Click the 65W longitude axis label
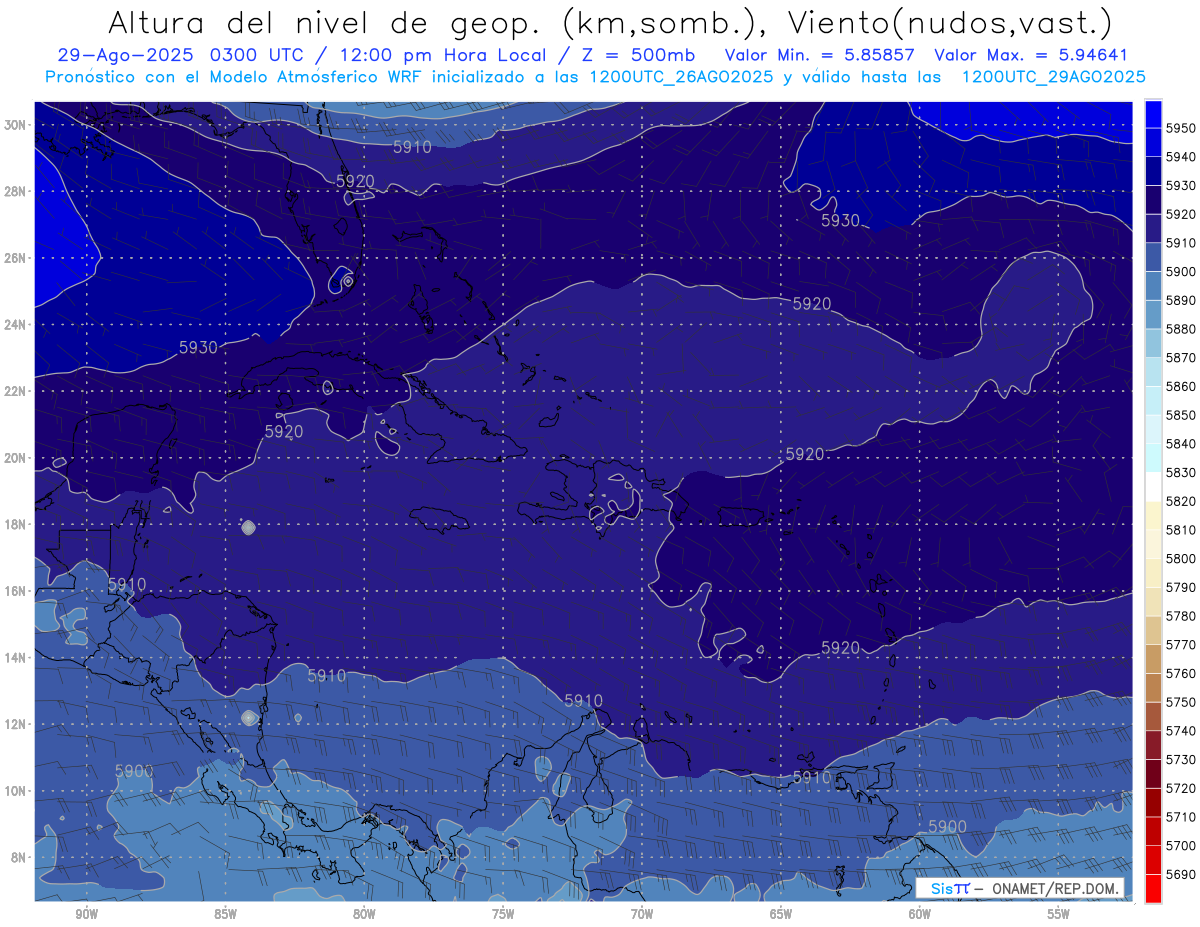This screenshot has width=1200, height=927. 781,914
